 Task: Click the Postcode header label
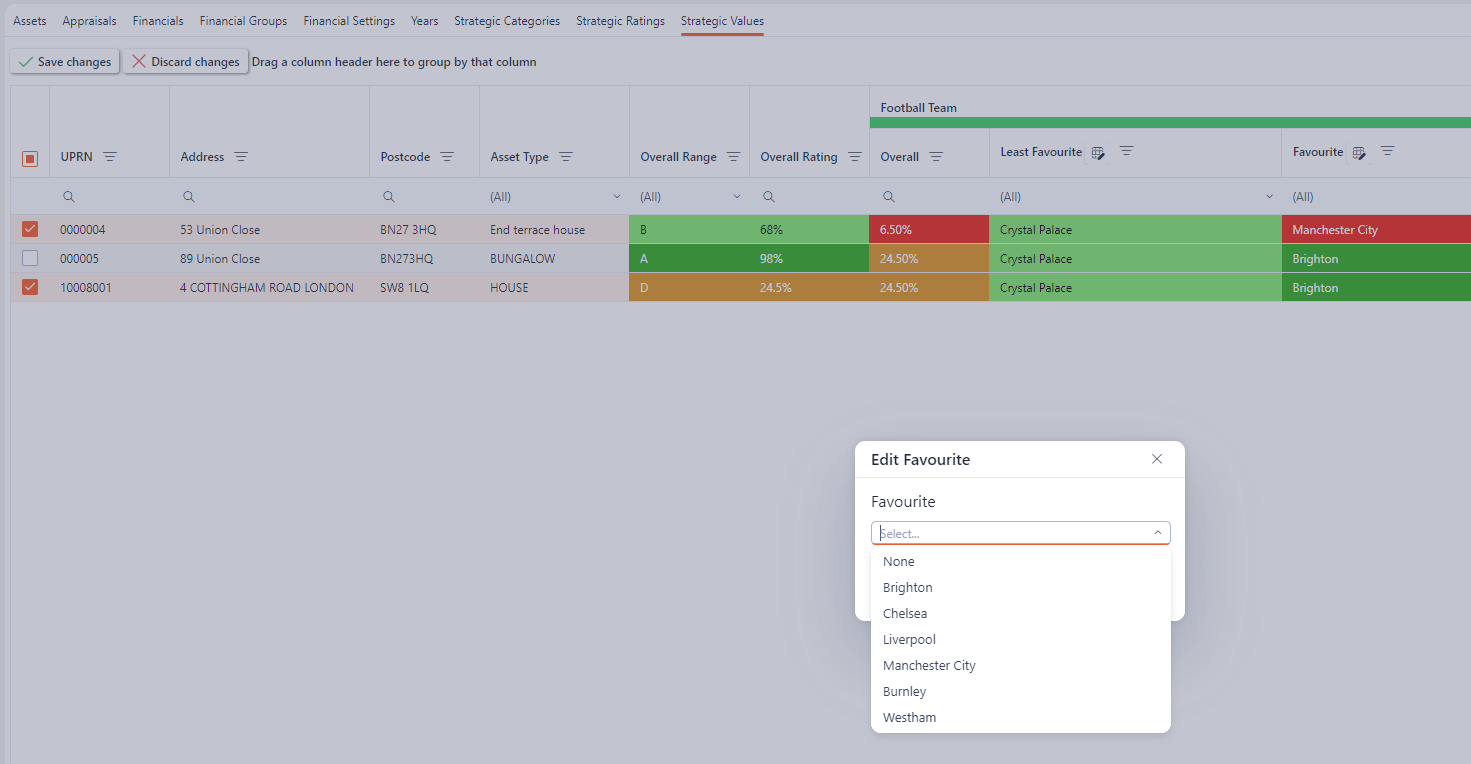(405, 157)
